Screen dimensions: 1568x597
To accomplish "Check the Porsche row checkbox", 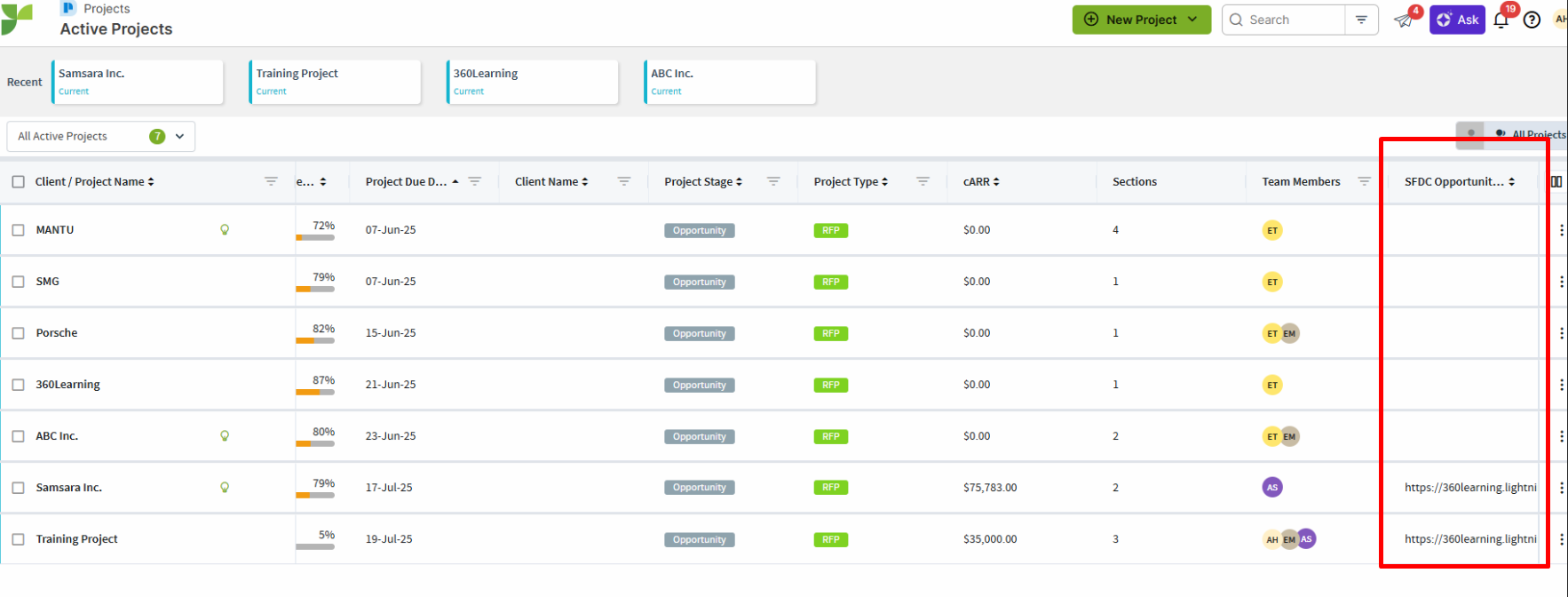I will coord(18,333).
